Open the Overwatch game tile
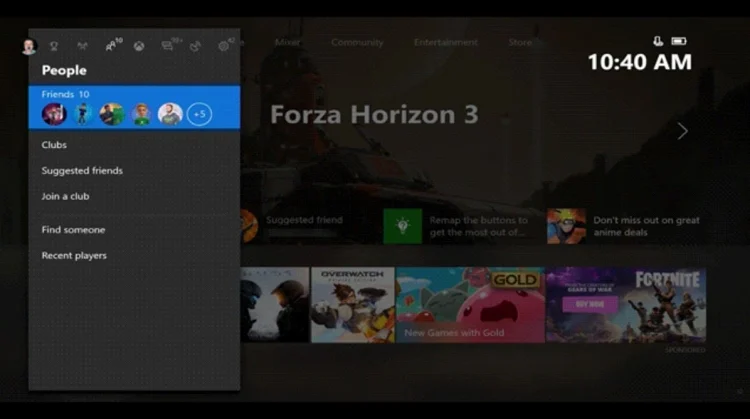750x419 pixels. (353, 305)
